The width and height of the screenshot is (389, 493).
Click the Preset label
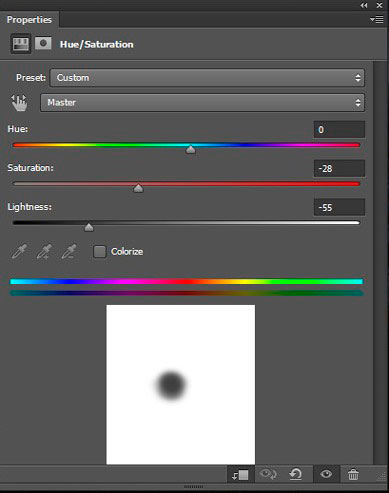pyautogui.click(x=31, y=78)
